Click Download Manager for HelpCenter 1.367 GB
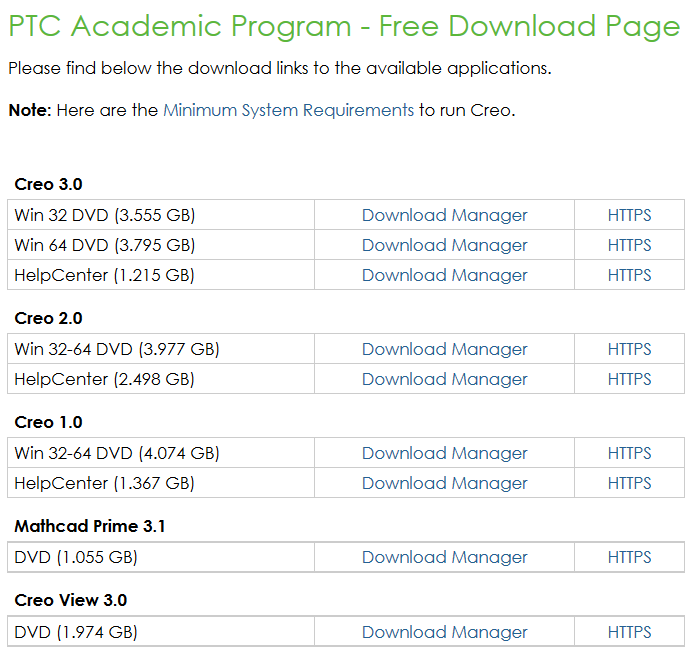Viewport: 700px width, 667px height. point(445,483)
